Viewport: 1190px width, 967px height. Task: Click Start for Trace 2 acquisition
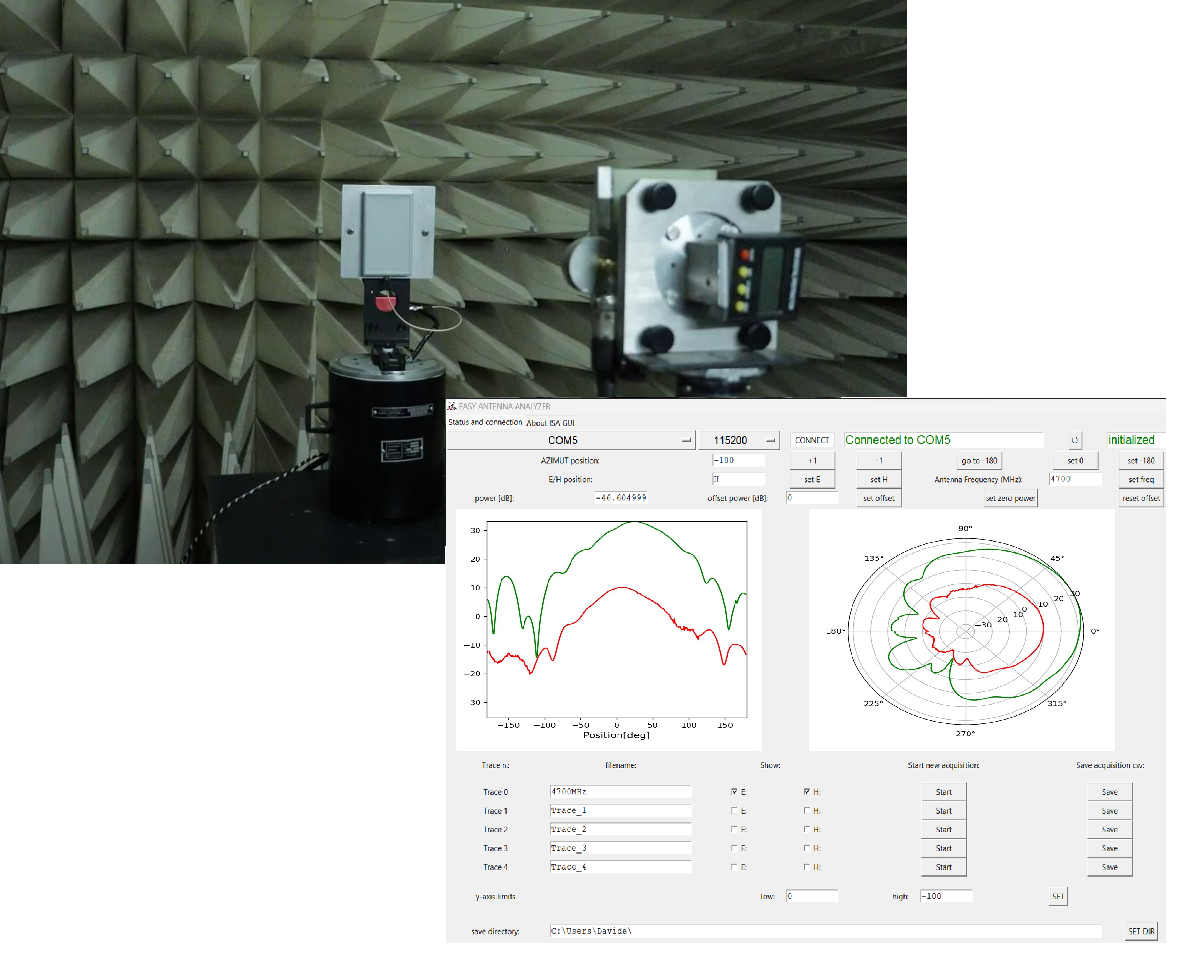(x=943, y=830)
